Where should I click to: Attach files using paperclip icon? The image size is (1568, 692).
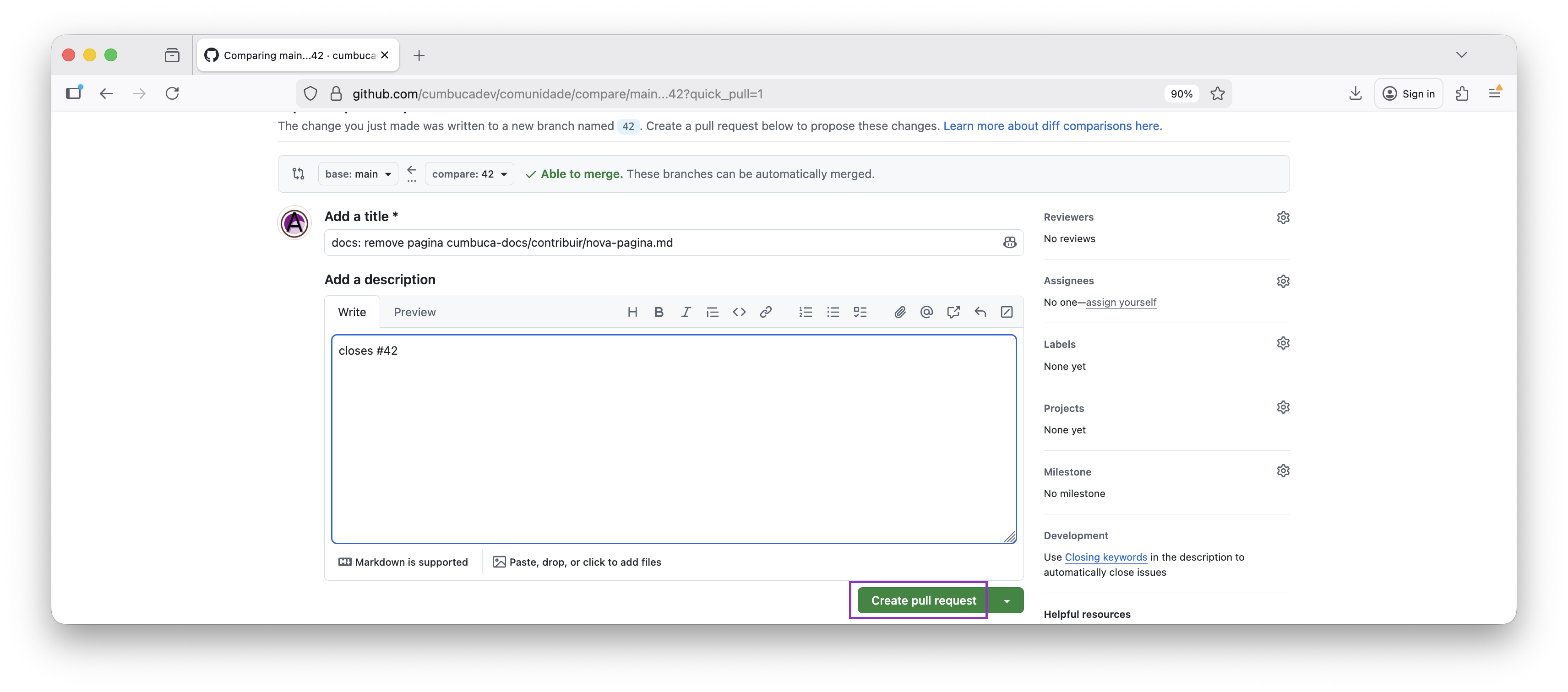(900, 312)
